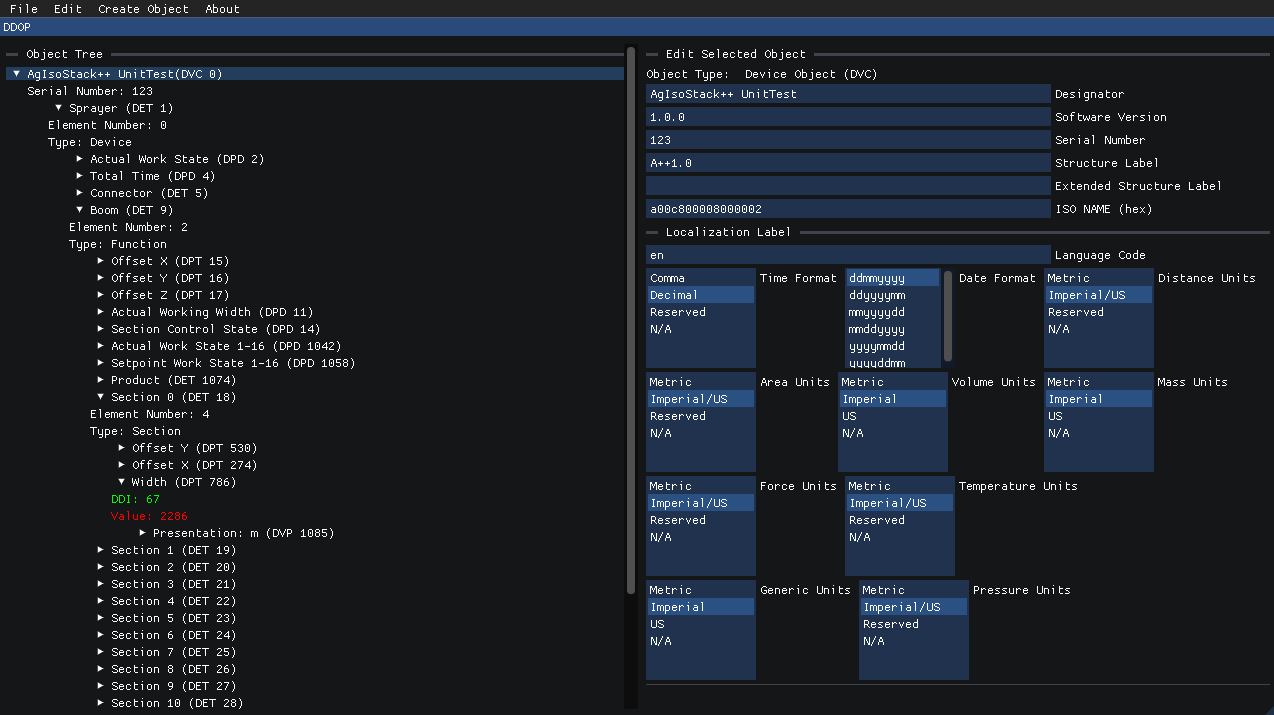Select Metric for Generic Units

point(700,590)
